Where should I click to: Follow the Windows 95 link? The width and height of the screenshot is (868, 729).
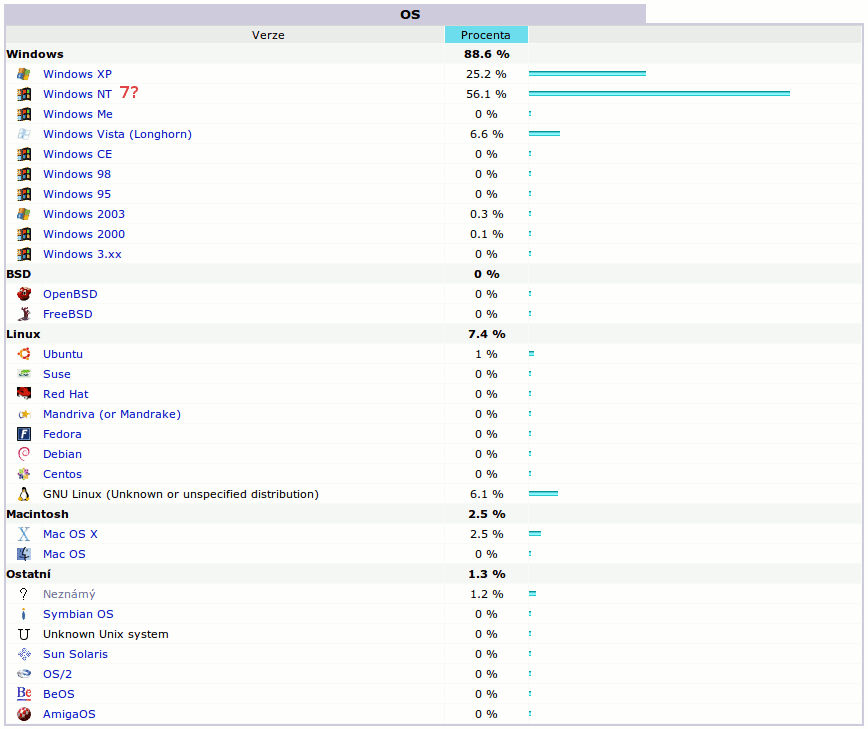pyautogui.click(x=77, y=194)
